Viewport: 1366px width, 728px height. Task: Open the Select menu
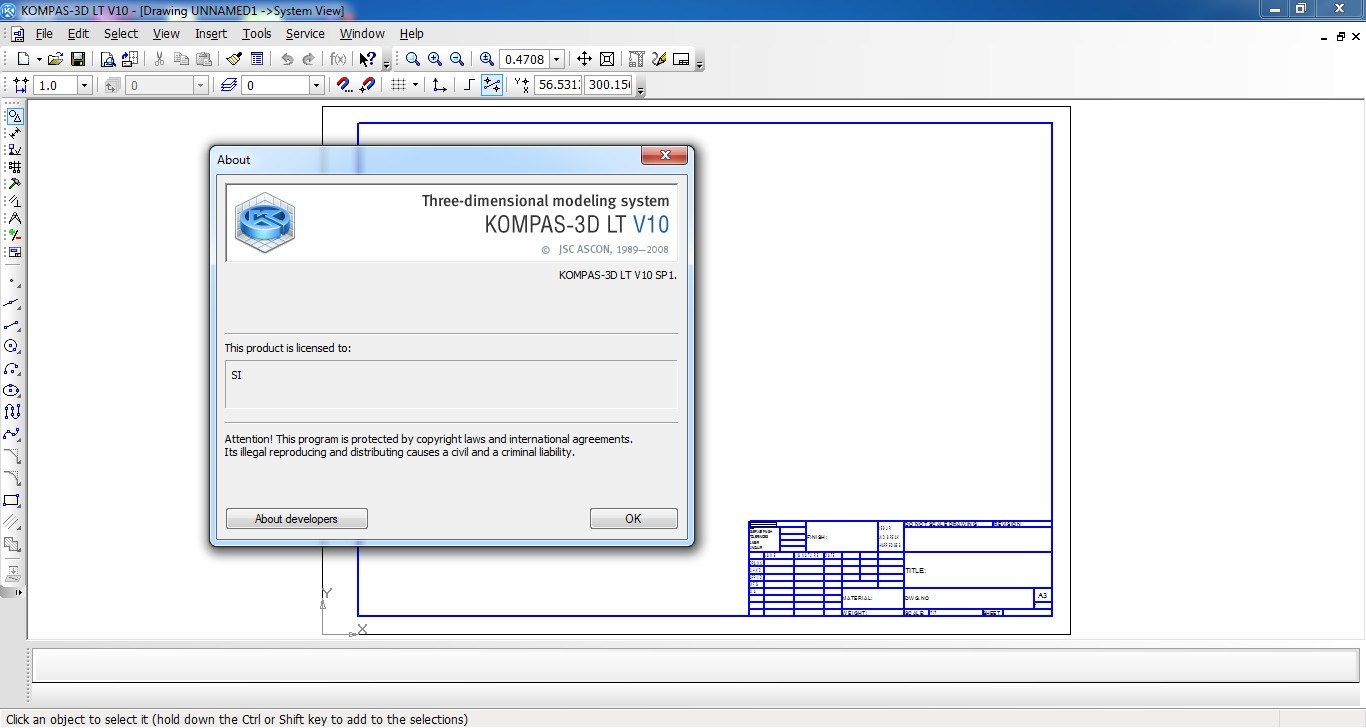point(121,34)
